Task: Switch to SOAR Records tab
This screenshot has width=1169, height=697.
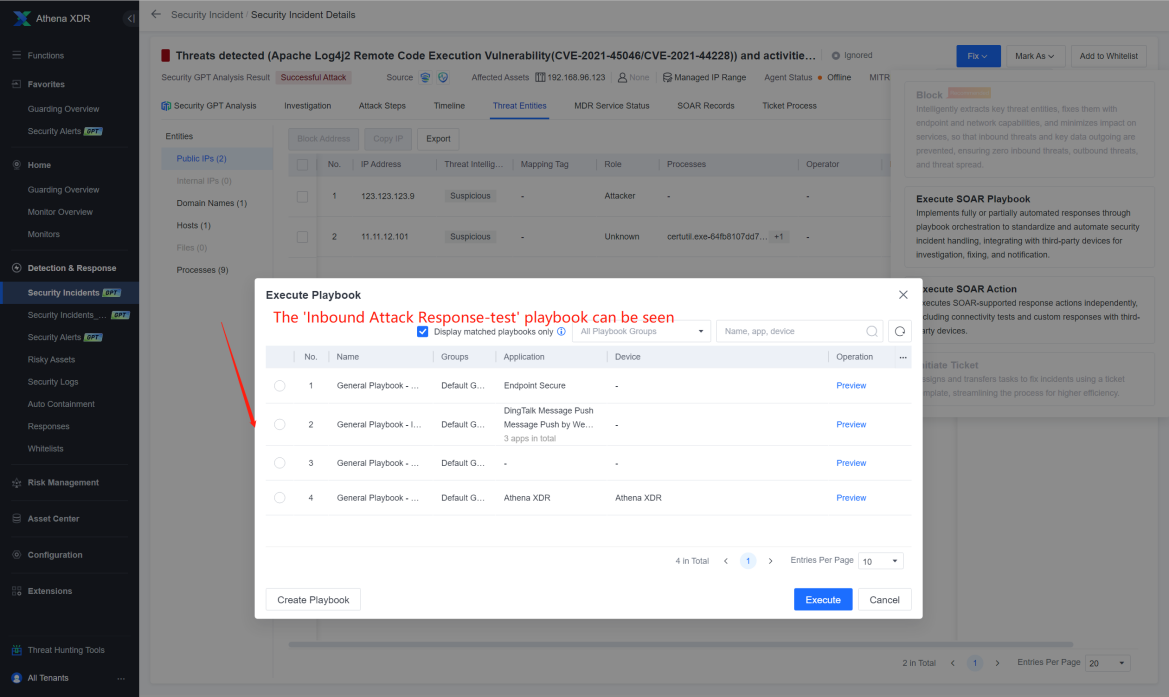Action: tap(705, 106)
